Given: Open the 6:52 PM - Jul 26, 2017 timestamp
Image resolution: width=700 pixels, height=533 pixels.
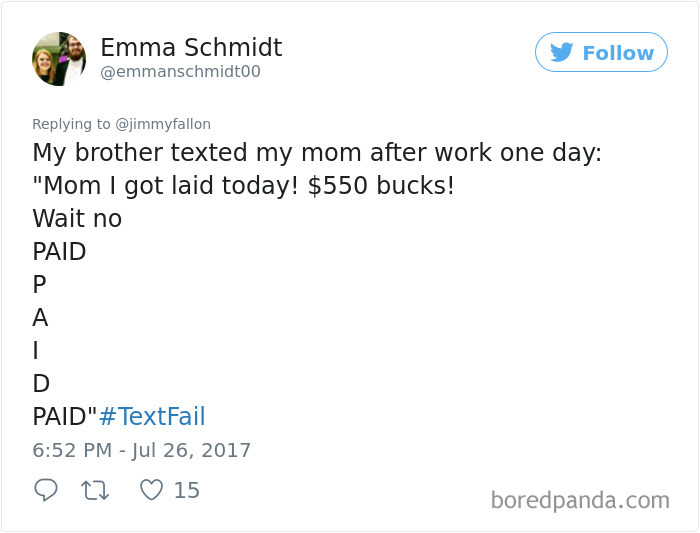Looking at the screenshot, I should 142,450.
